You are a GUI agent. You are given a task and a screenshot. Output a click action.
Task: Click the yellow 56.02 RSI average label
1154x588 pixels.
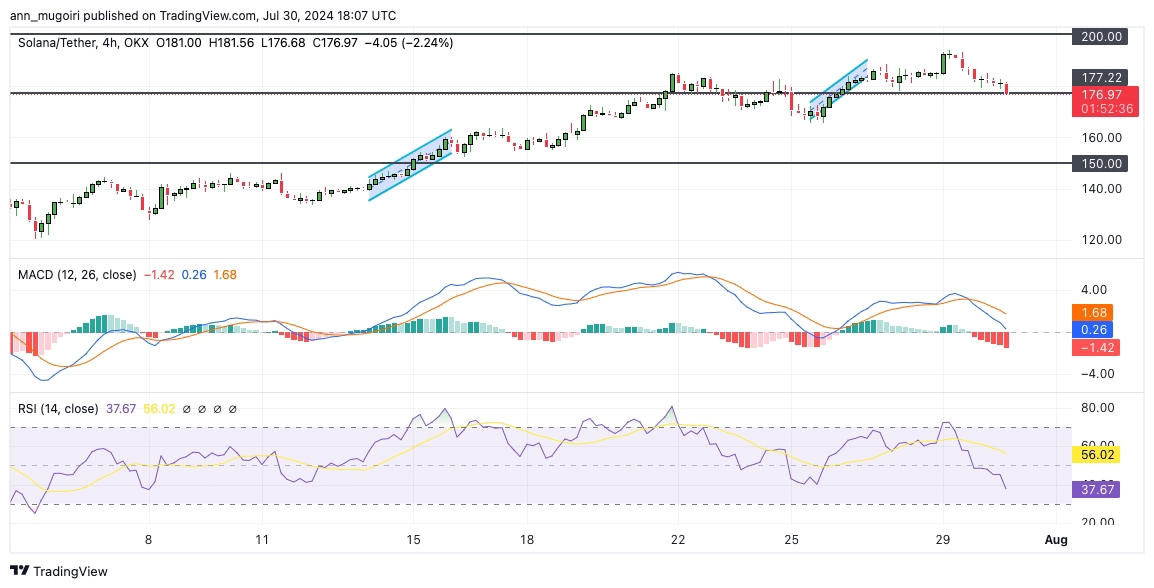pos(1089,454)
